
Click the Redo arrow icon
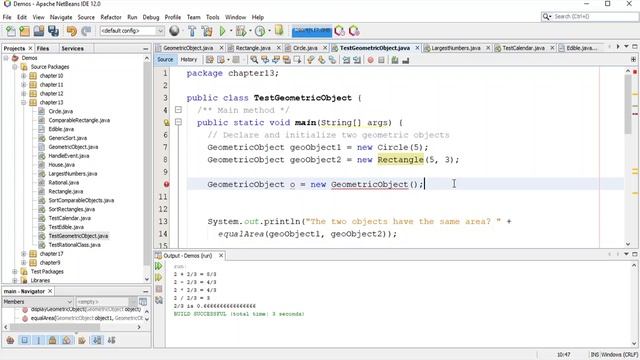(86, 31)
